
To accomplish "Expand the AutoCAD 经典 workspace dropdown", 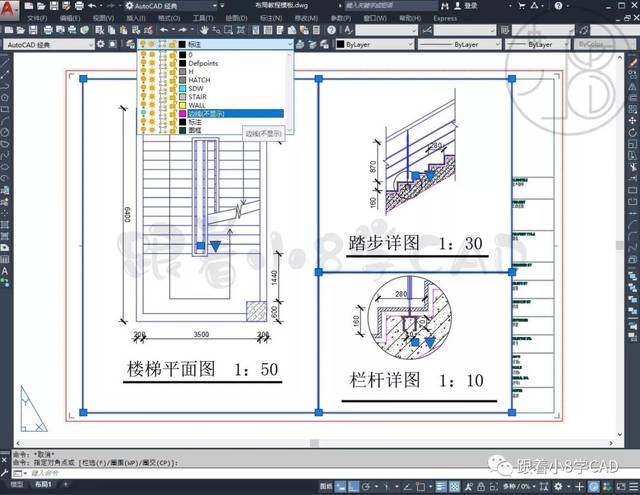I will click(x=49, y=44).
